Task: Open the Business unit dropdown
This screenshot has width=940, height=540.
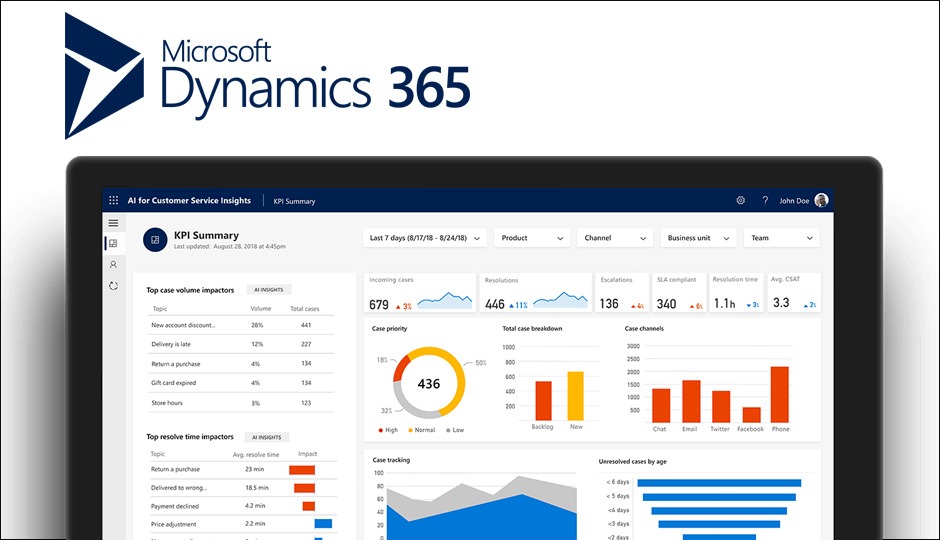Action: [698, 238]
